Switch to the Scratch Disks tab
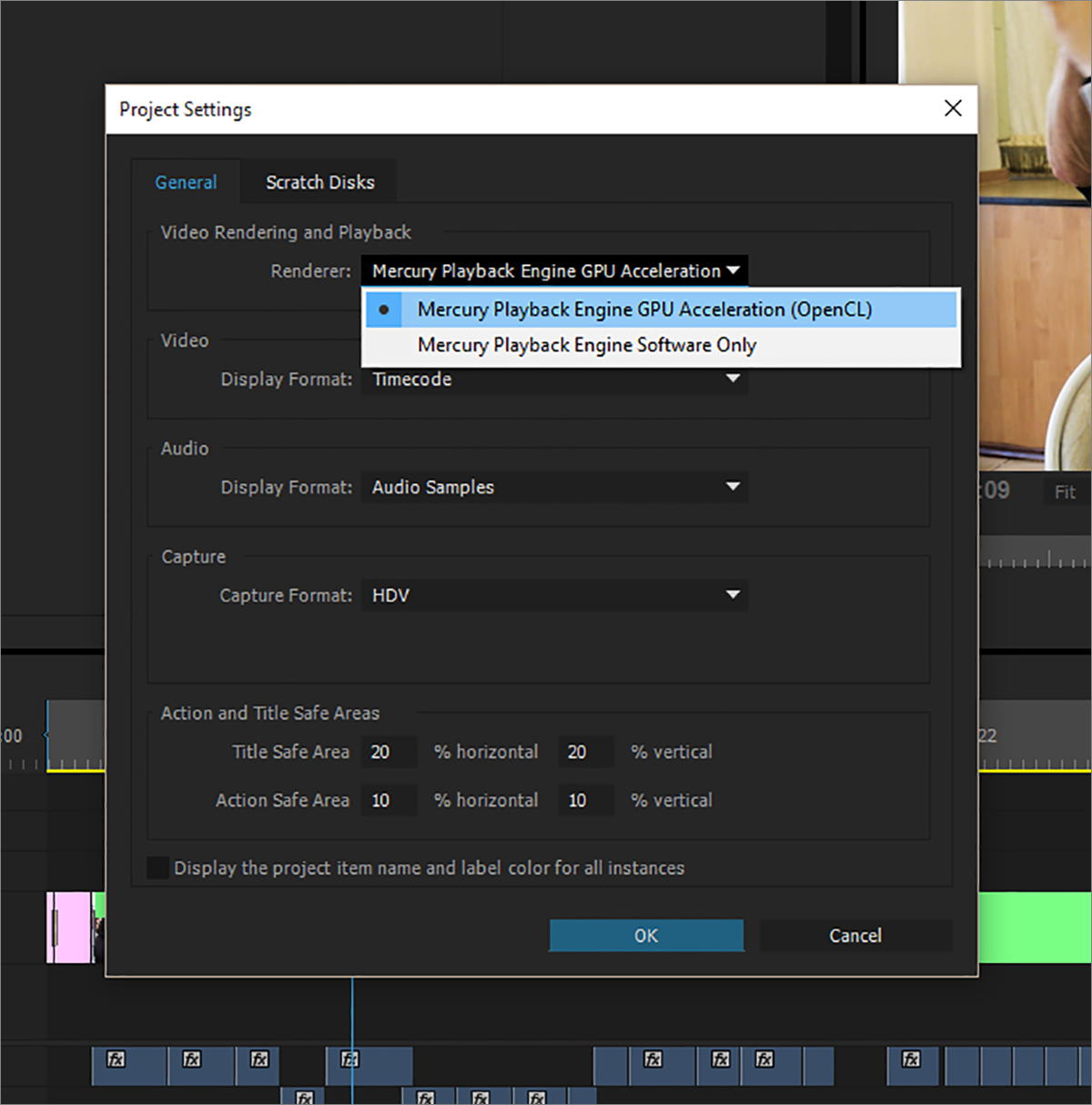This screenshot has width=1092, height=1105. click(319, 182)
